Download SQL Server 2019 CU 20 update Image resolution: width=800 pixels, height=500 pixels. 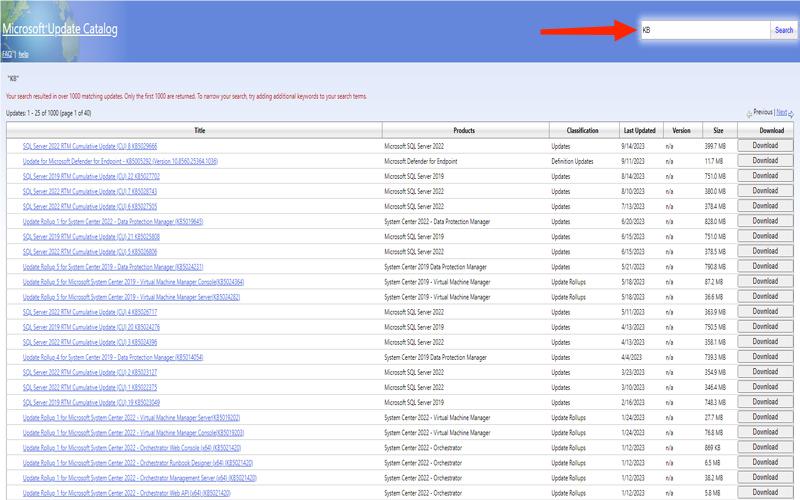tap(765, 327)
